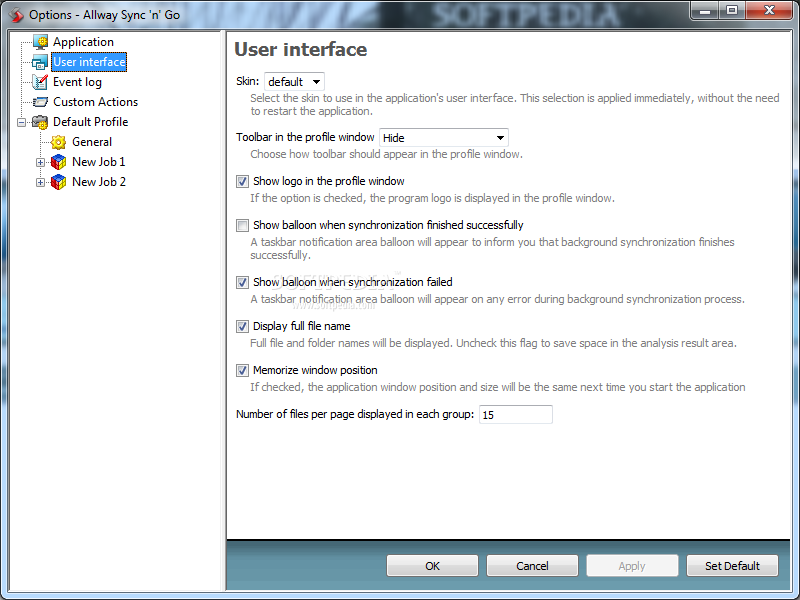Click the 'Number of files per page displayed in each group:' label
This screenshot has height=600, width=800.
(x=355, y=414)
